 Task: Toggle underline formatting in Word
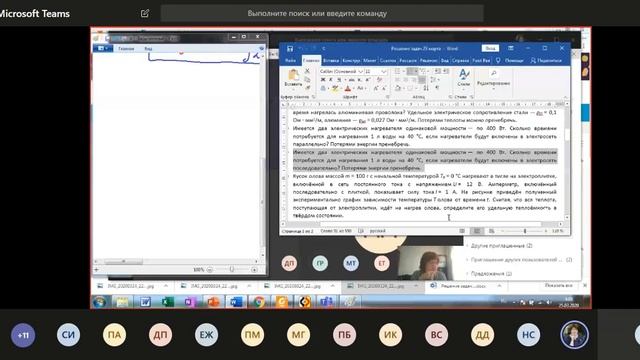338,80
